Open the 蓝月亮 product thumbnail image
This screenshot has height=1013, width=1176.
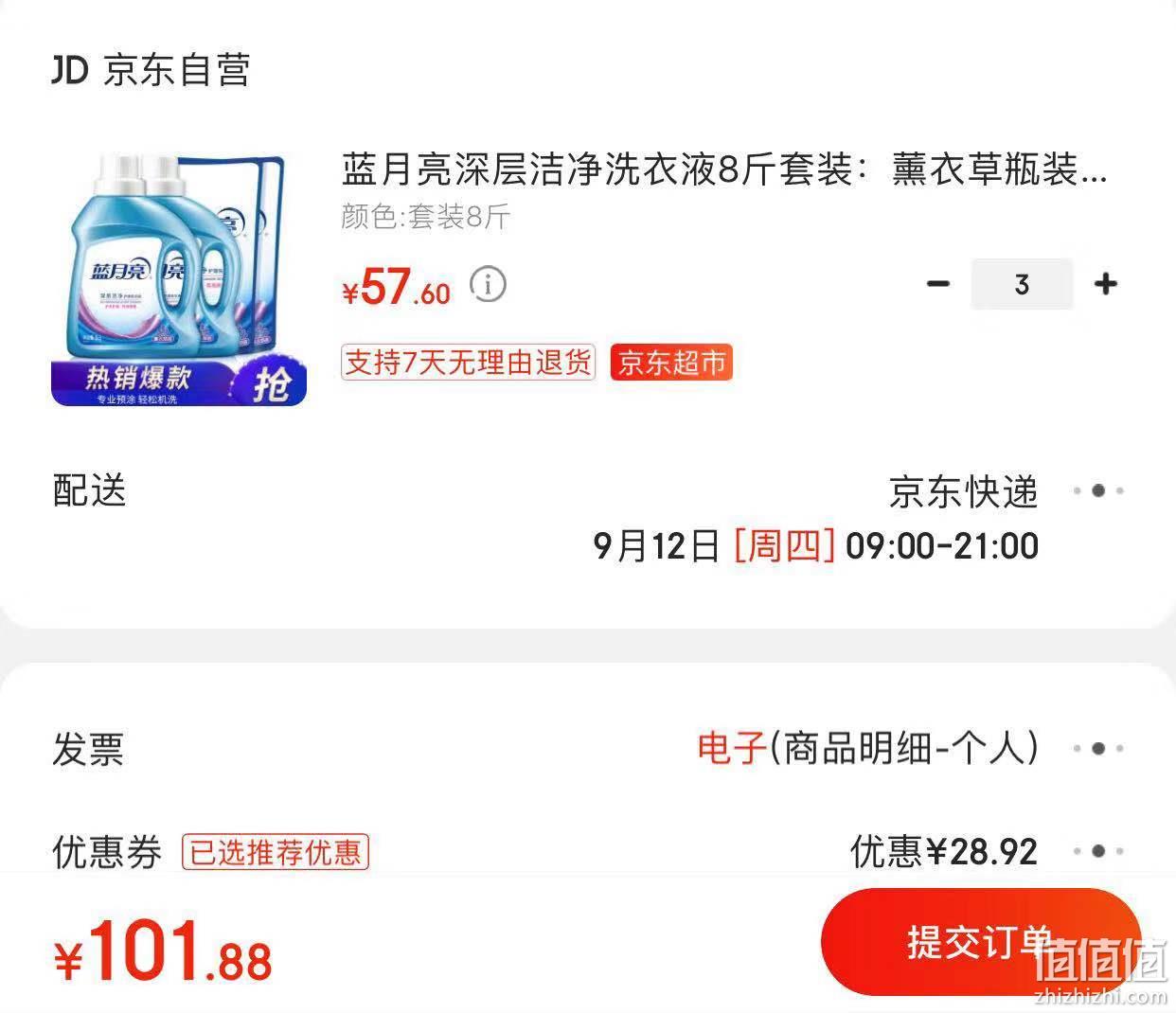(179, 278)
